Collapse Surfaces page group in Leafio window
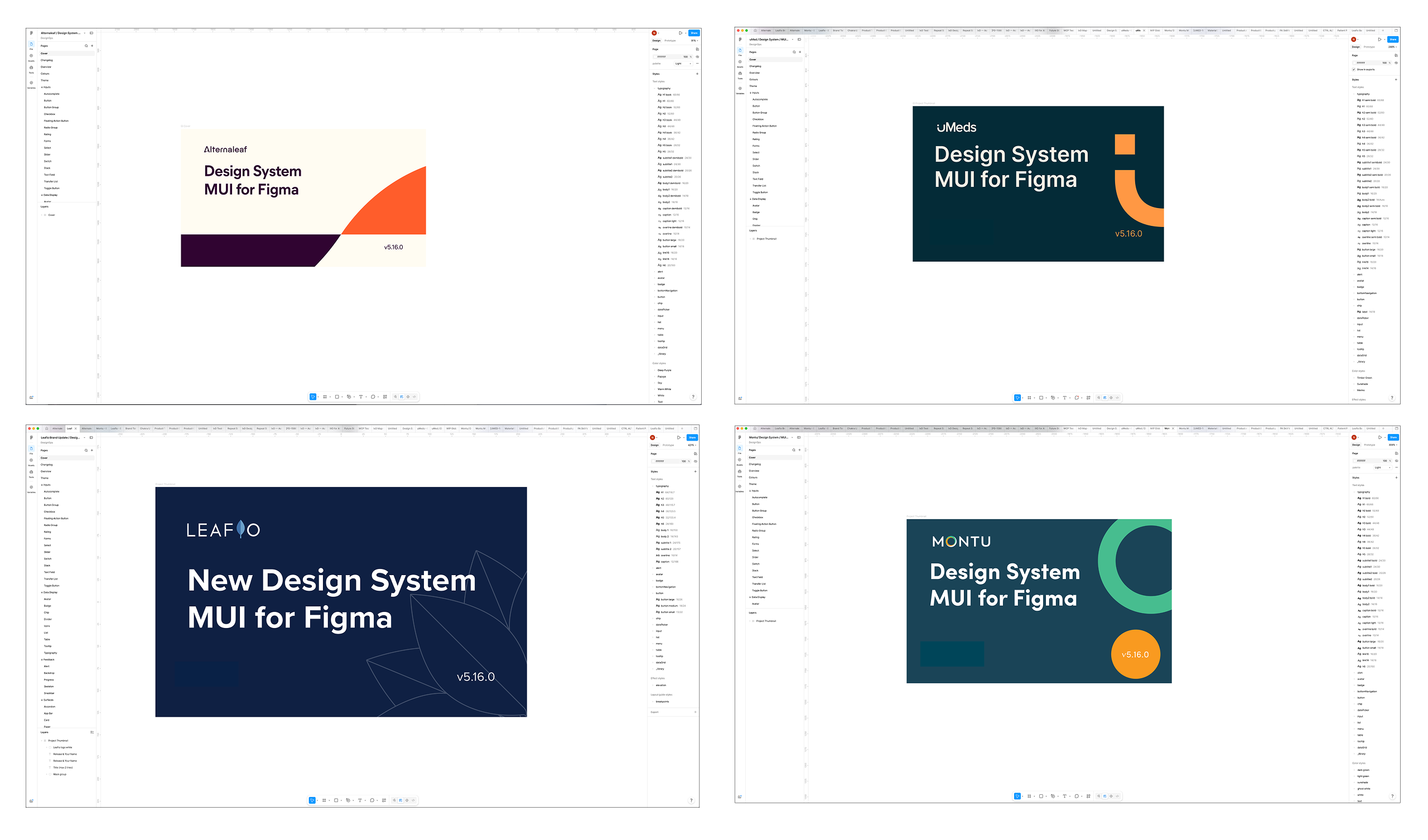Screen dimensions: 1428x840 [42, 700]
